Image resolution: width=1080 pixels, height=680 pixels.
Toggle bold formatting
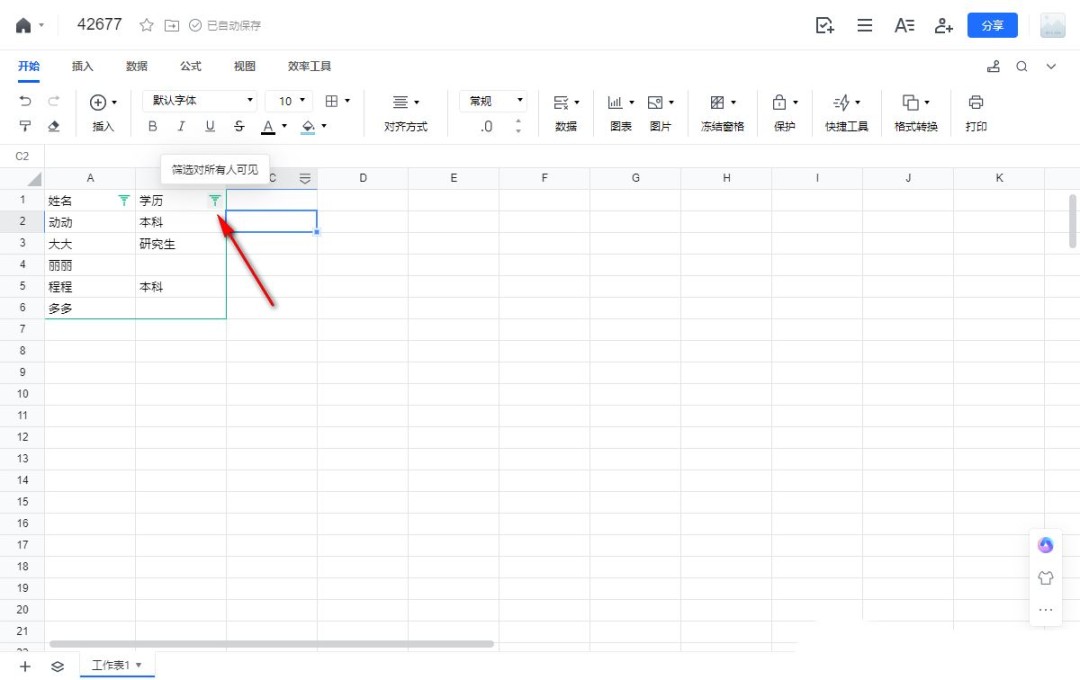click(x=152, y=126)
